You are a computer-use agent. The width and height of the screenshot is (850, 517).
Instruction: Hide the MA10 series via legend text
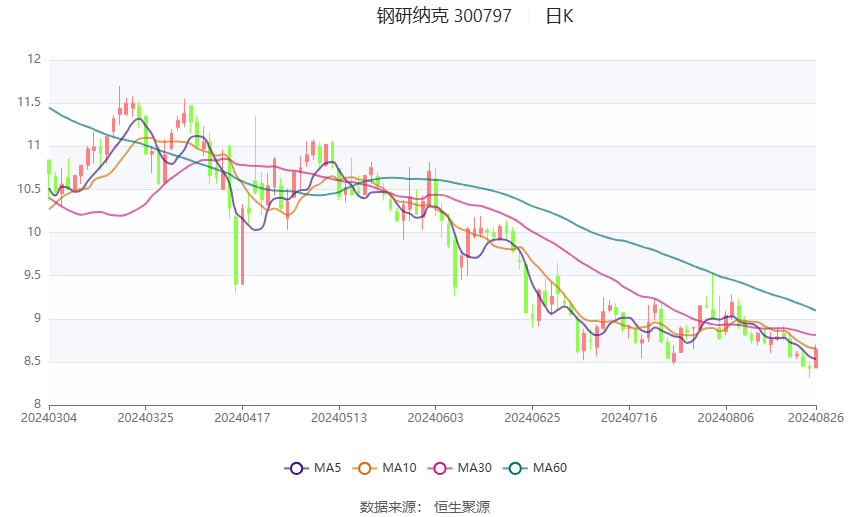click(400, 468)
